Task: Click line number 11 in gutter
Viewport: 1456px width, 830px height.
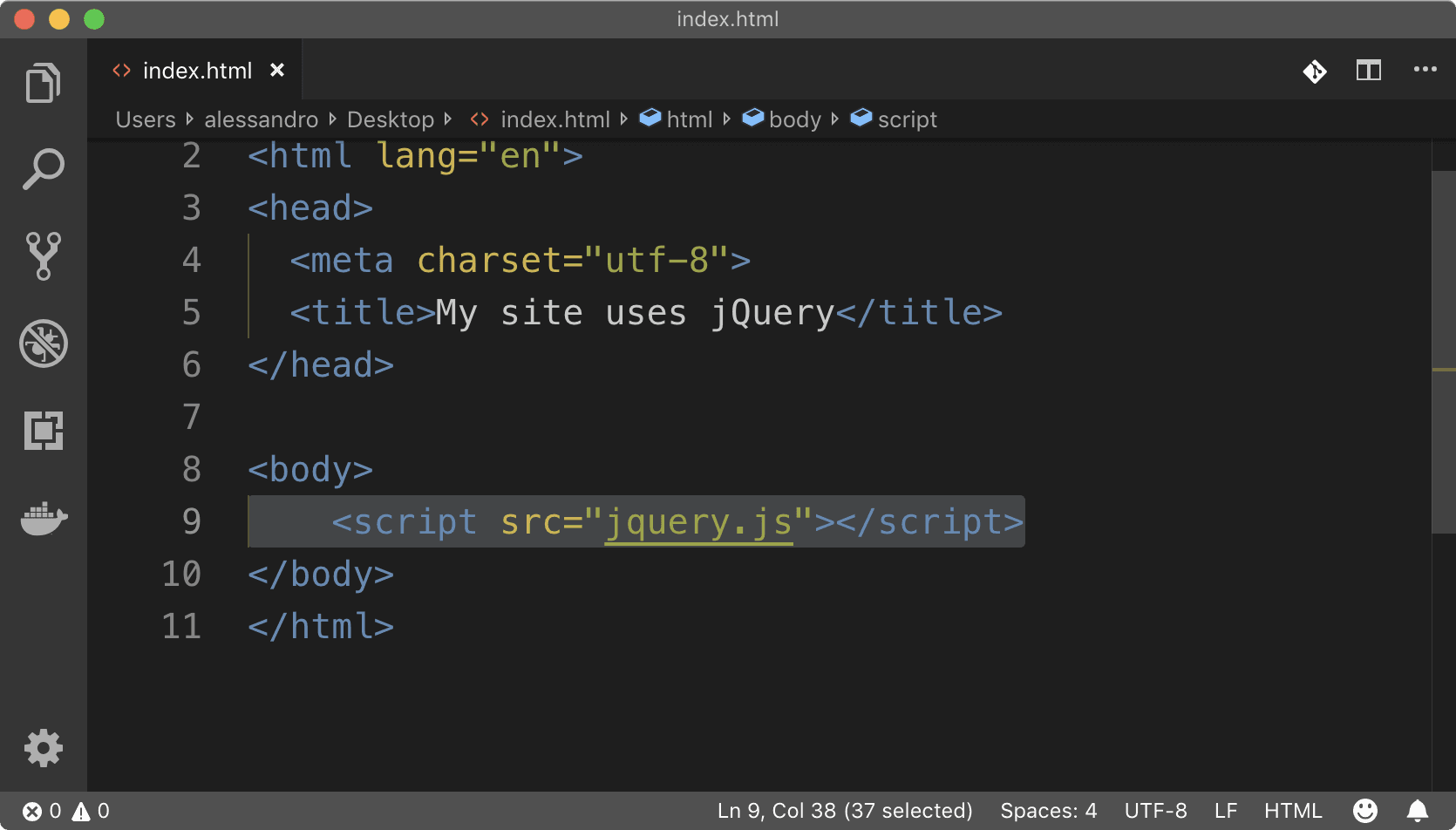Action: (181, 626)
